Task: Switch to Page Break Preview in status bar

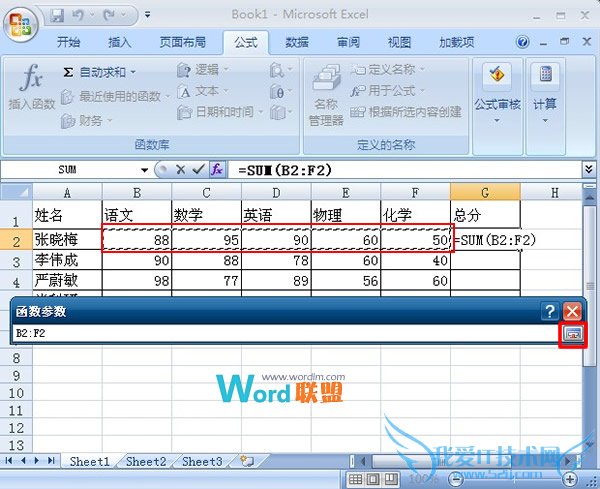Action: point(391,479)
